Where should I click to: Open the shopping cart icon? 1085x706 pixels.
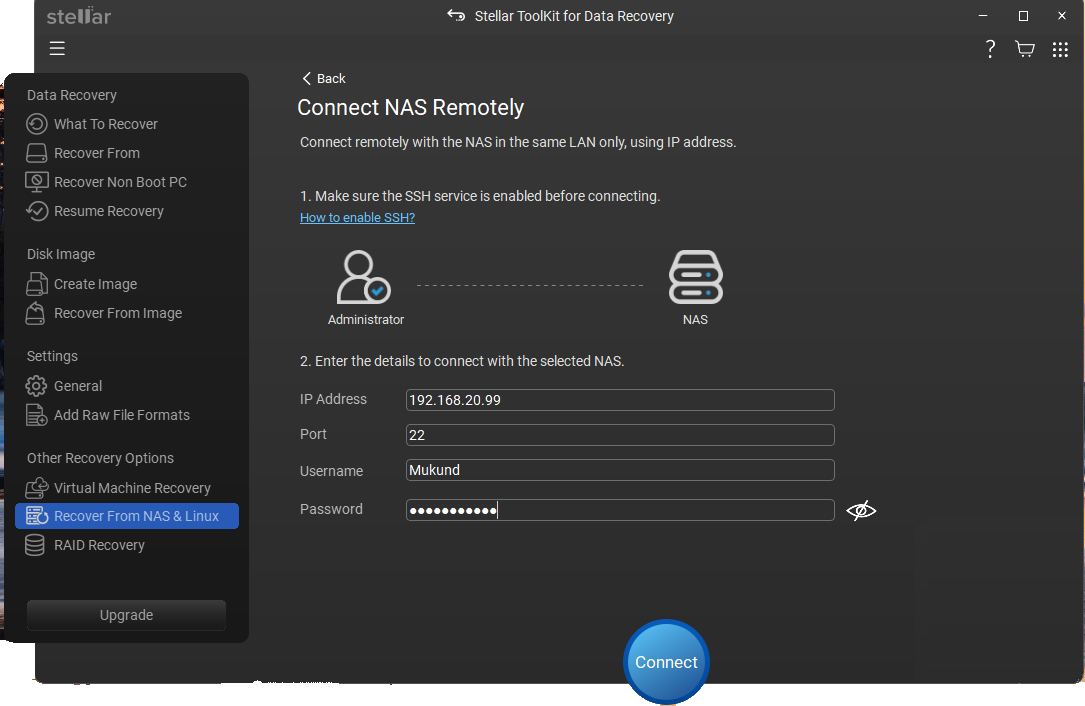click(x=1024, y=49)
